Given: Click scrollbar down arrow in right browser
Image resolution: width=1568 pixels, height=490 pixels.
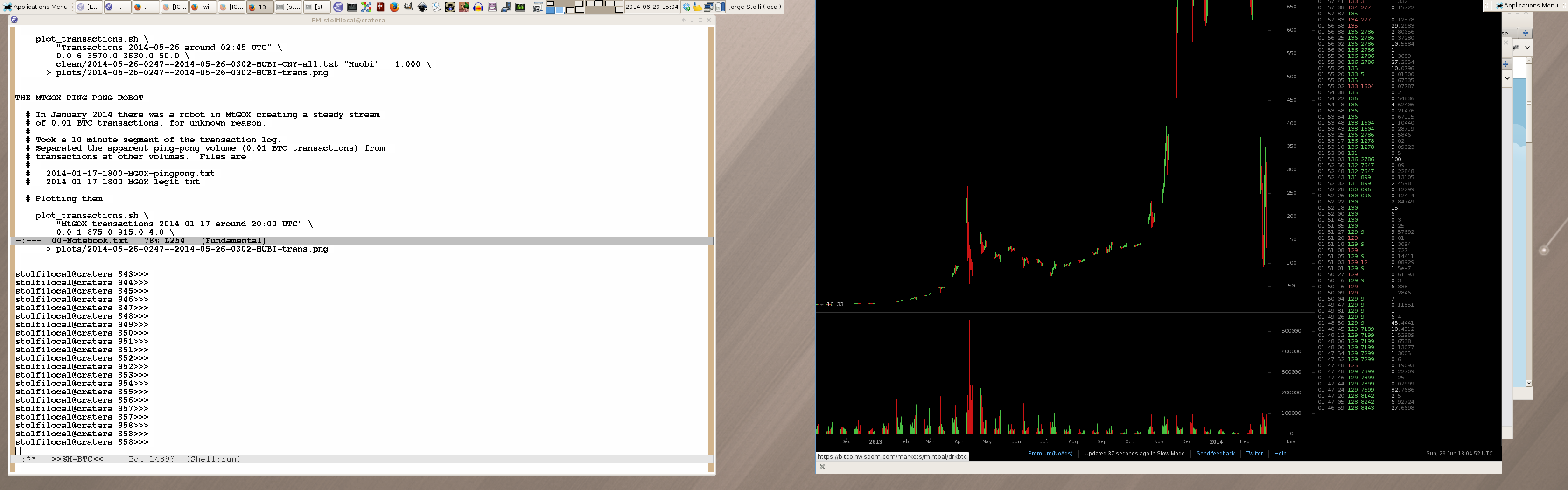Looking at the screenshot, I should (1528, 384).
